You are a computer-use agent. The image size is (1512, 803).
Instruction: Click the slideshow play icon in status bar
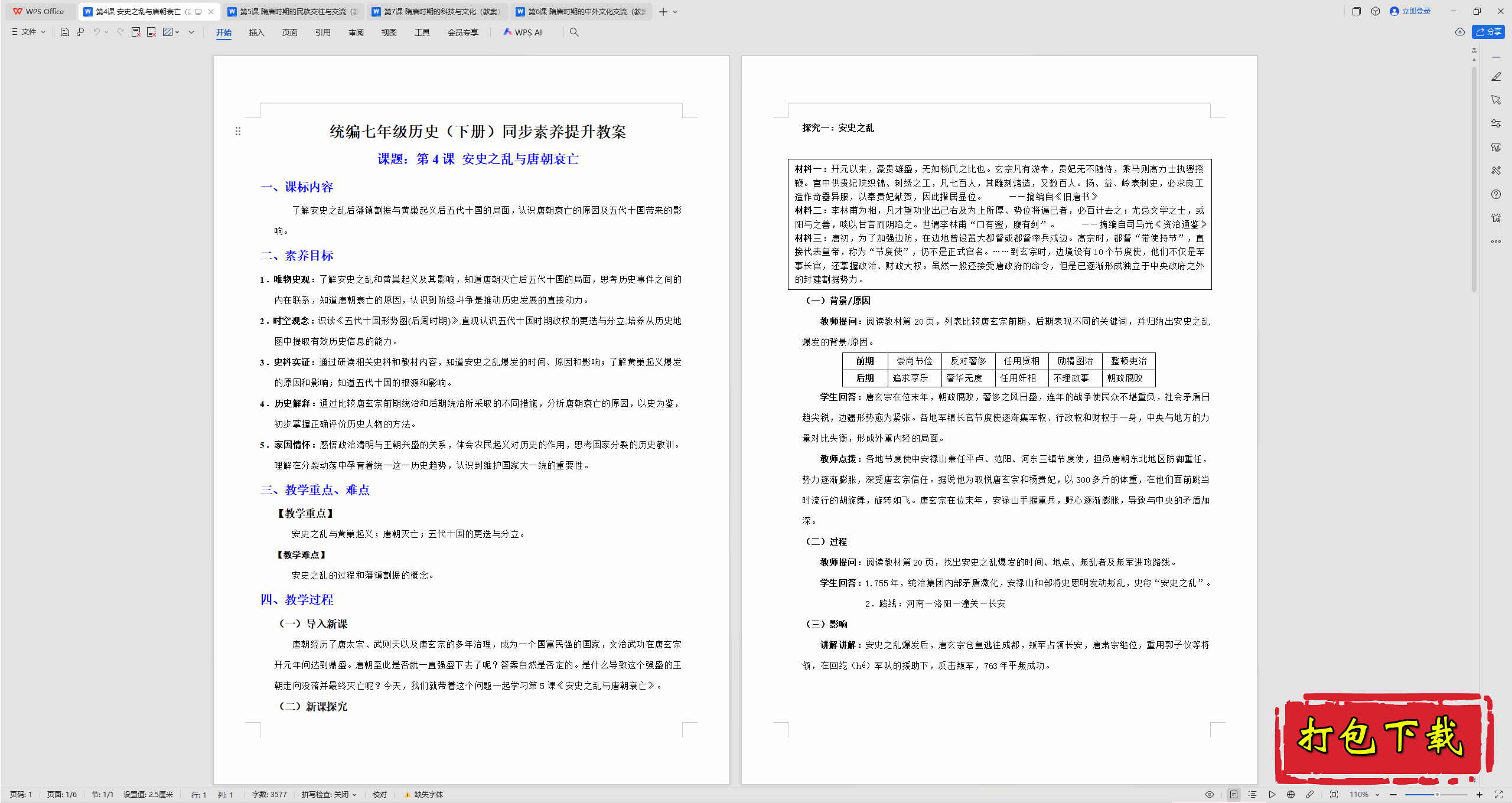click(x=1272, y=795)
